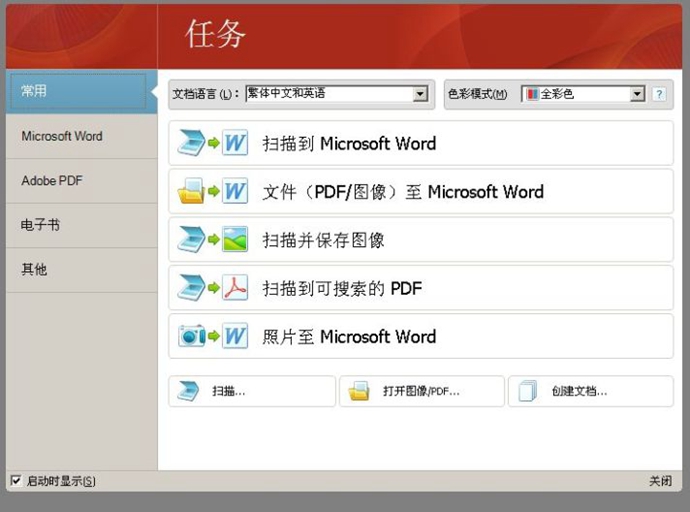Click the 扫描... button
This screenshot has width=690, height=512.
coord(252,391)
